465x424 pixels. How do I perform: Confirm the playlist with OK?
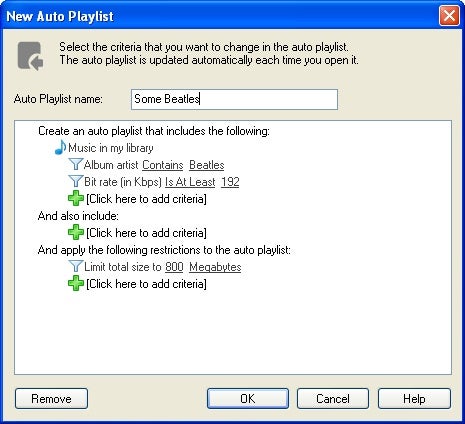point(248,399)
